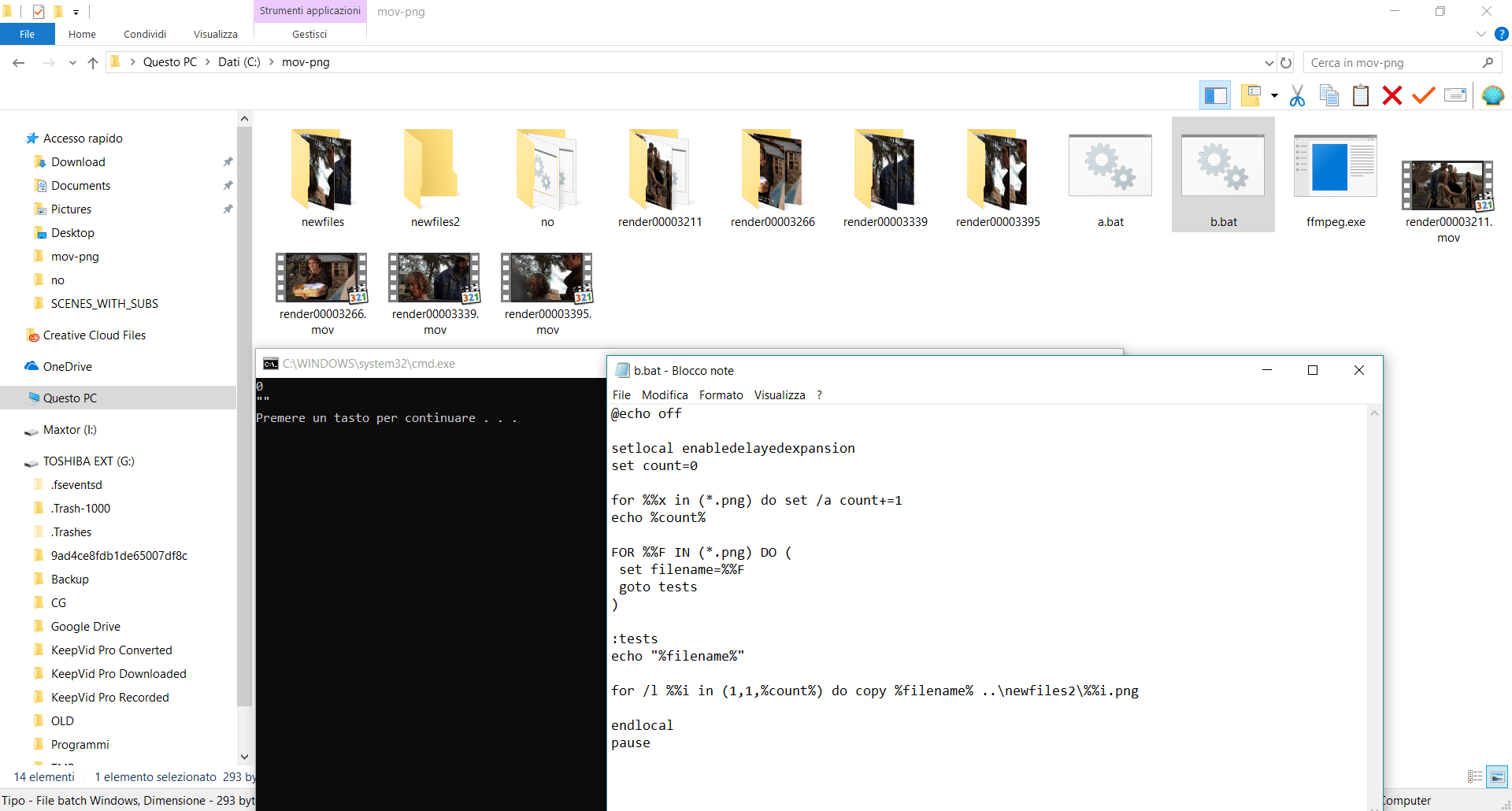This screenshot has width=1512, height=811.
Task: Open the recent locations dropdown
Action: 72,62
